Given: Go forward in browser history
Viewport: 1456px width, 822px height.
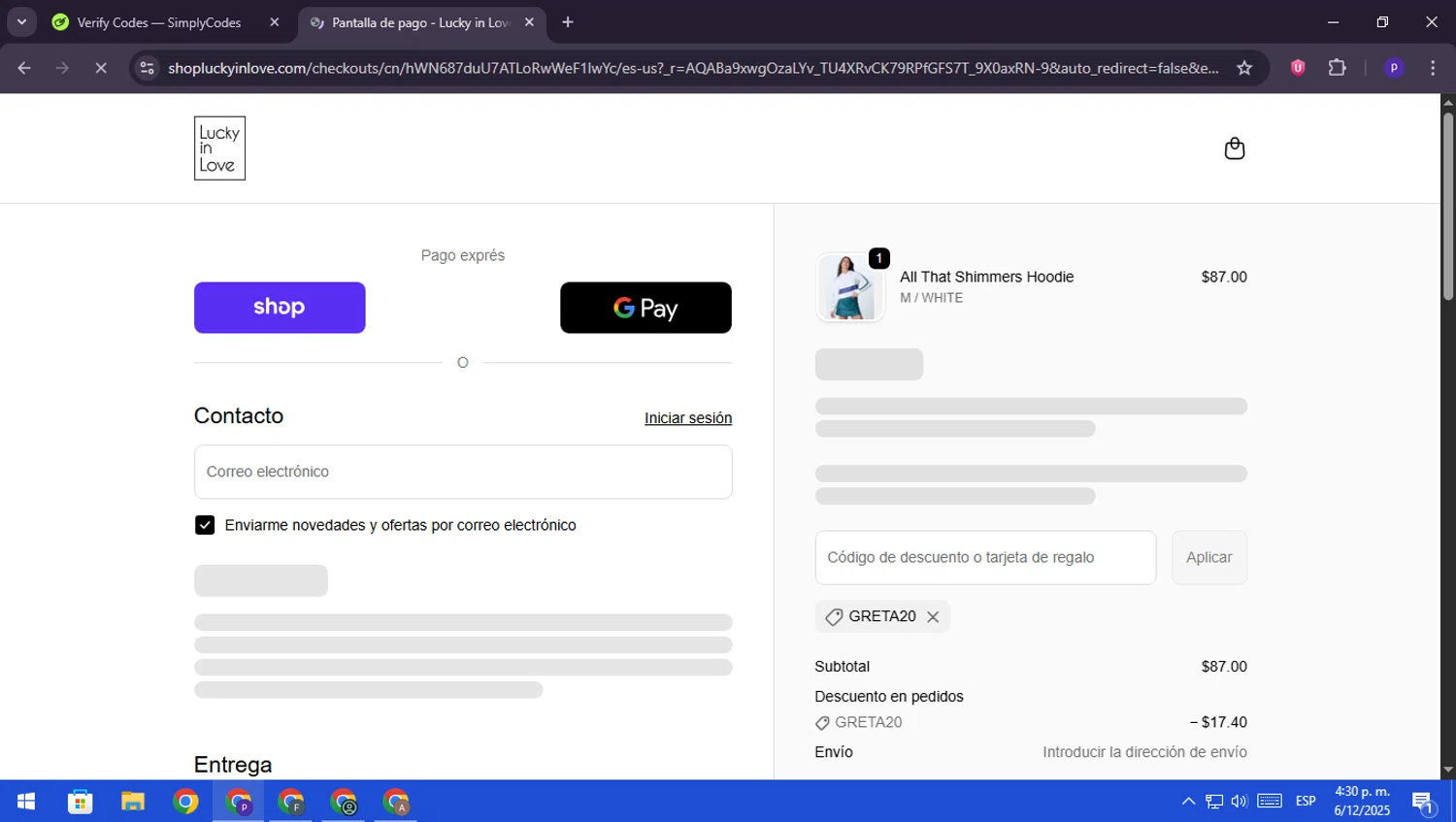Looking at the screenshot, I should point(62,68).
